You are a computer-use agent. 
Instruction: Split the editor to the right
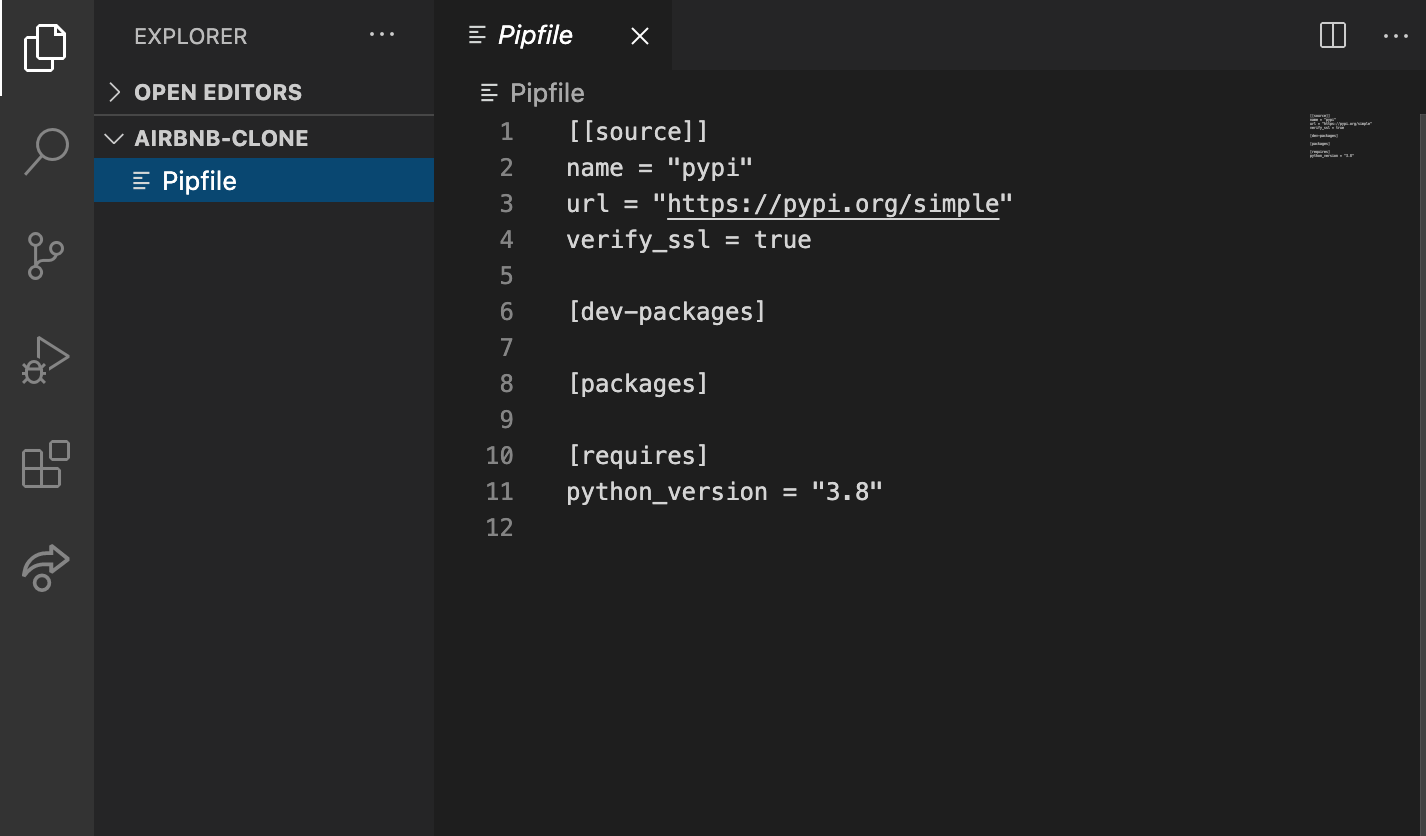point(1333,35)
